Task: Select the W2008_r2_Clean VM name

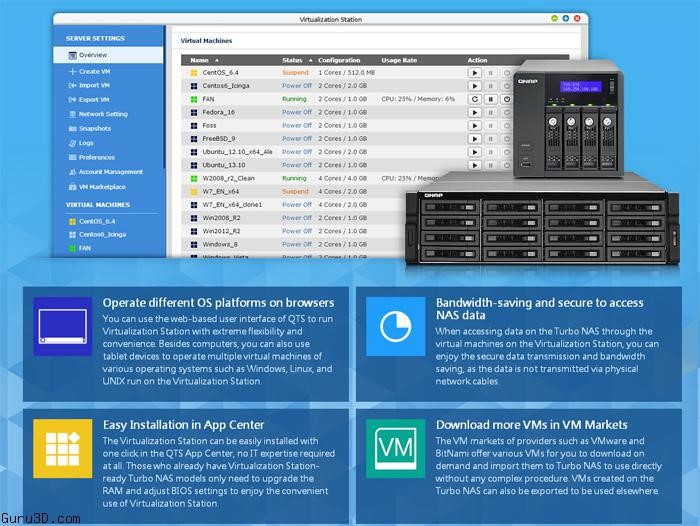Action: click(x=228, y=178)
